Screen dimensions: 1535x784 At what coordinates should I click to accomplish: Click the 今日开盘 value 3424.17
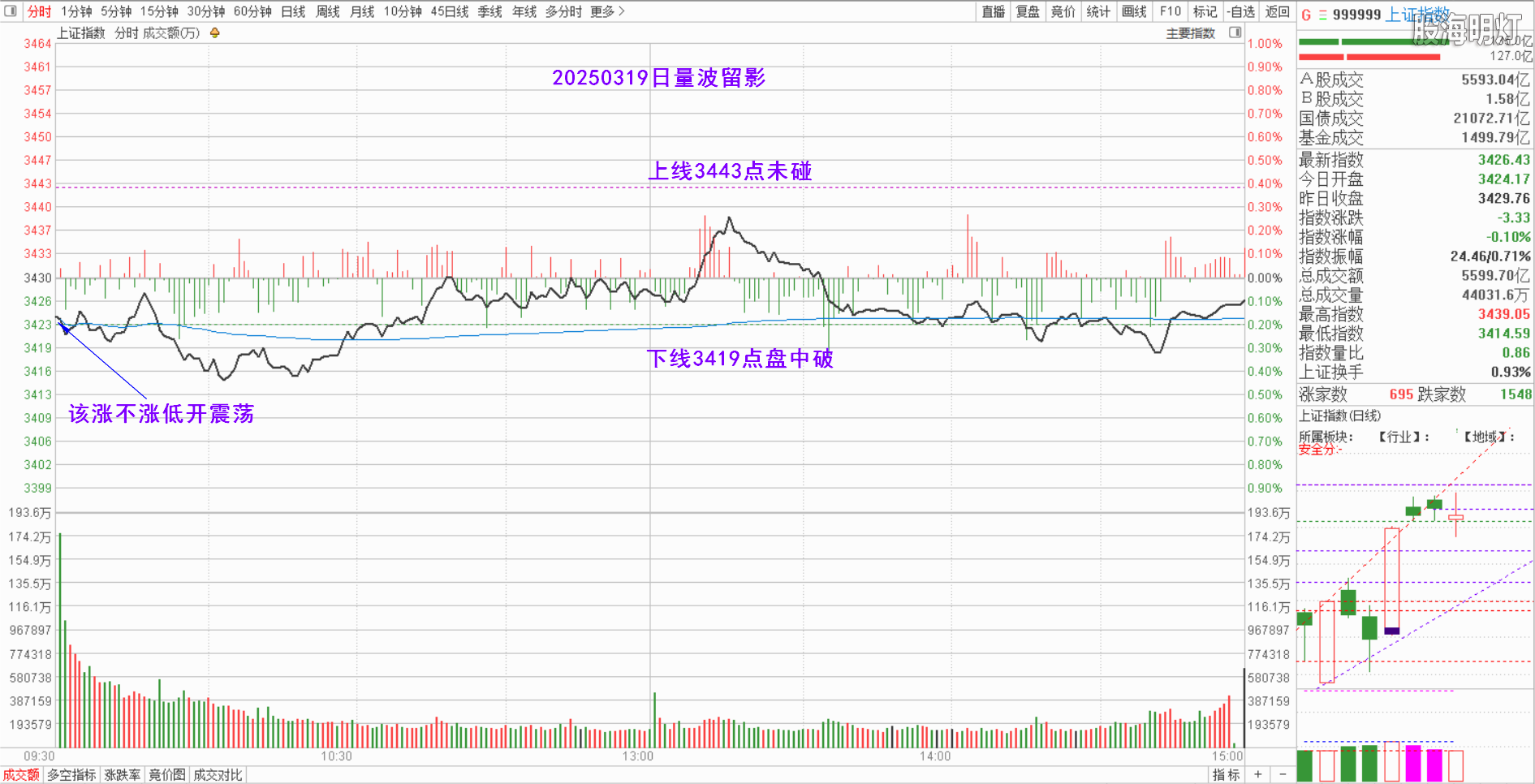(1503, 179)
